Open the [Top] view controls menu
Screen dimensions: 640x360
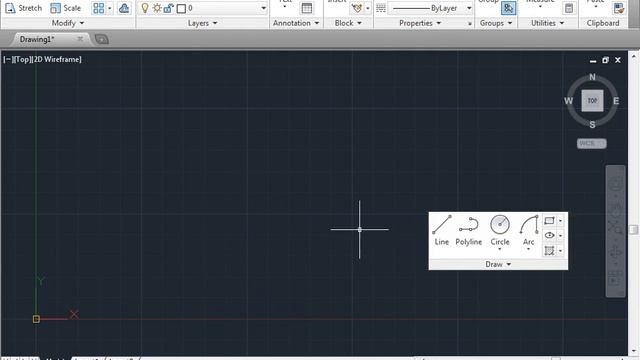point(22,60)
